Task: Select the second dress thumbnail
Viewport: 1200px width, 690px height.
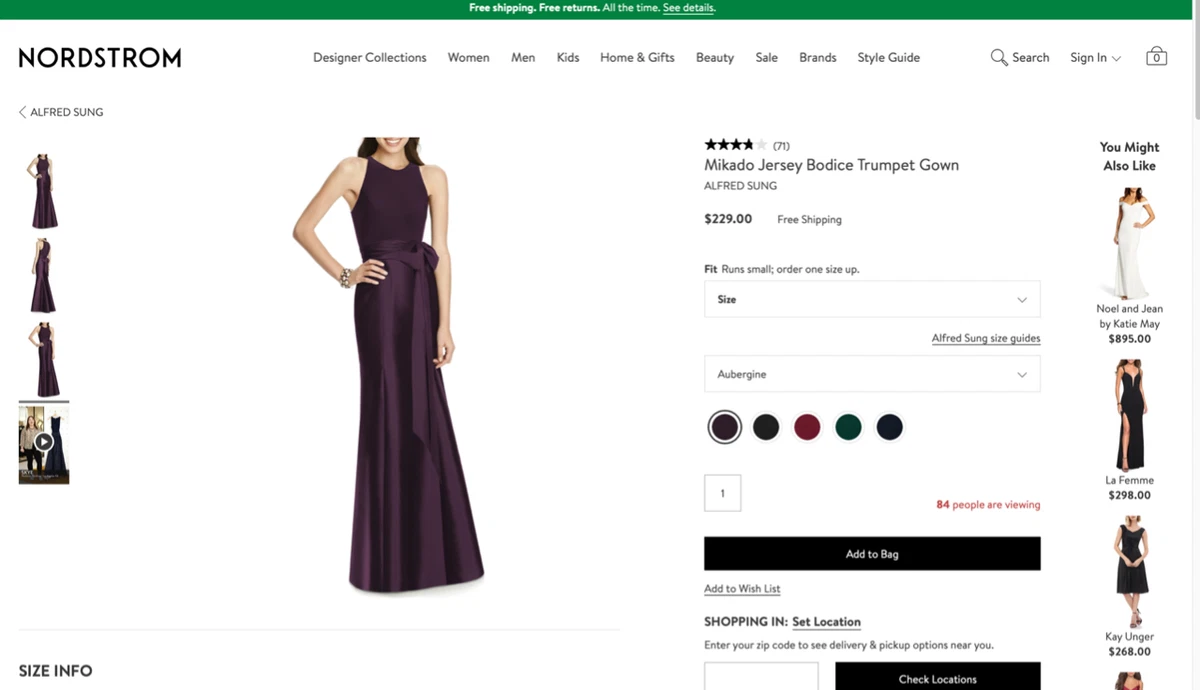Action: pos(44,275)
